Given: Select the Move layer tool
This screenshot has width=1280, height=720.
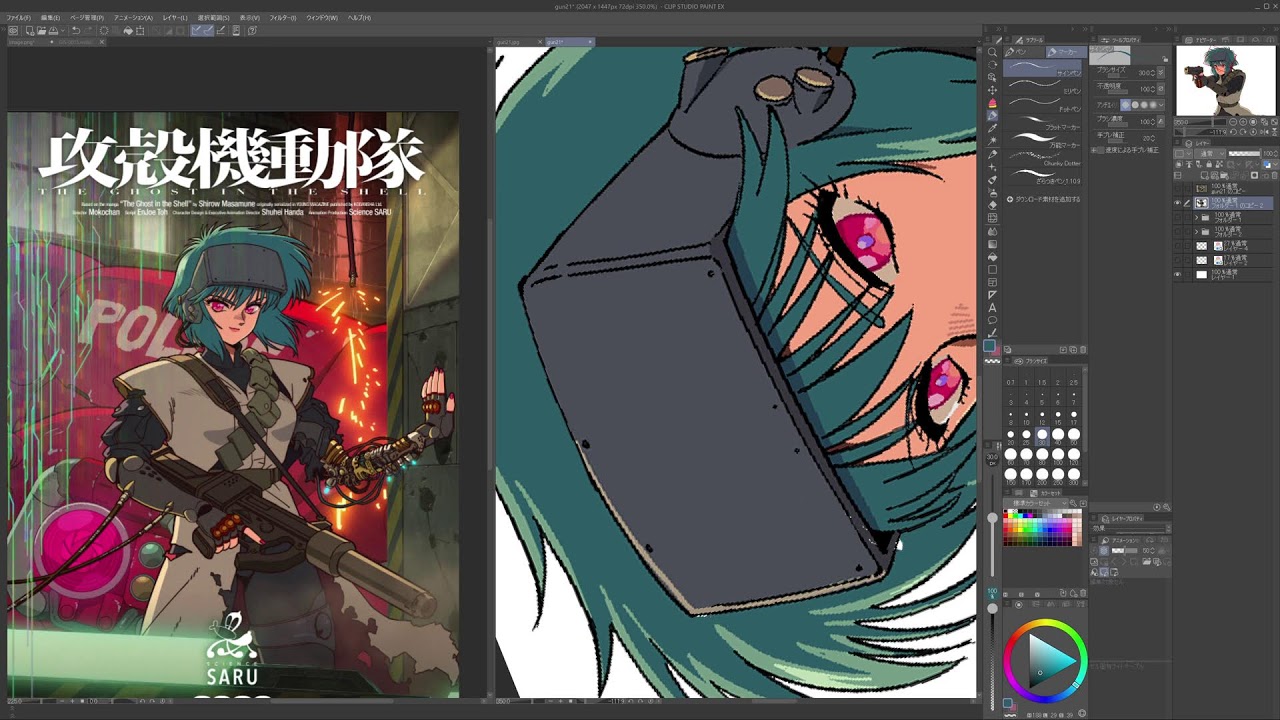Looking at the screenshot, I should point(992,90).
